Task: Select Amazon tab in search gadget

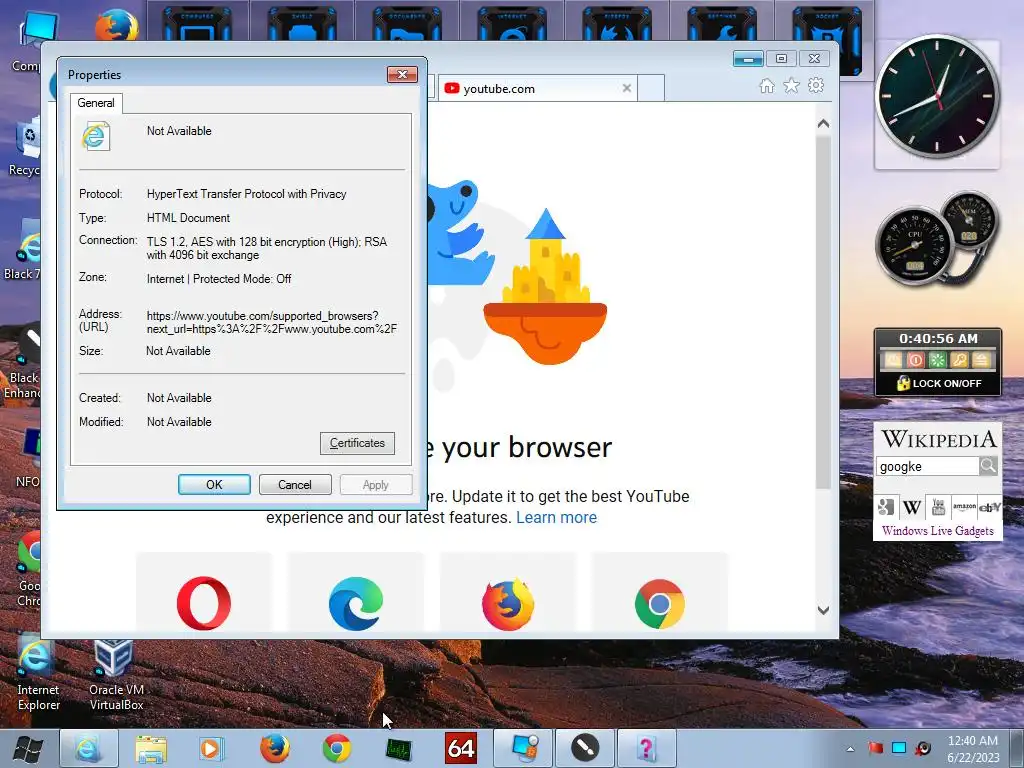Action: click(x=964, y=507)
